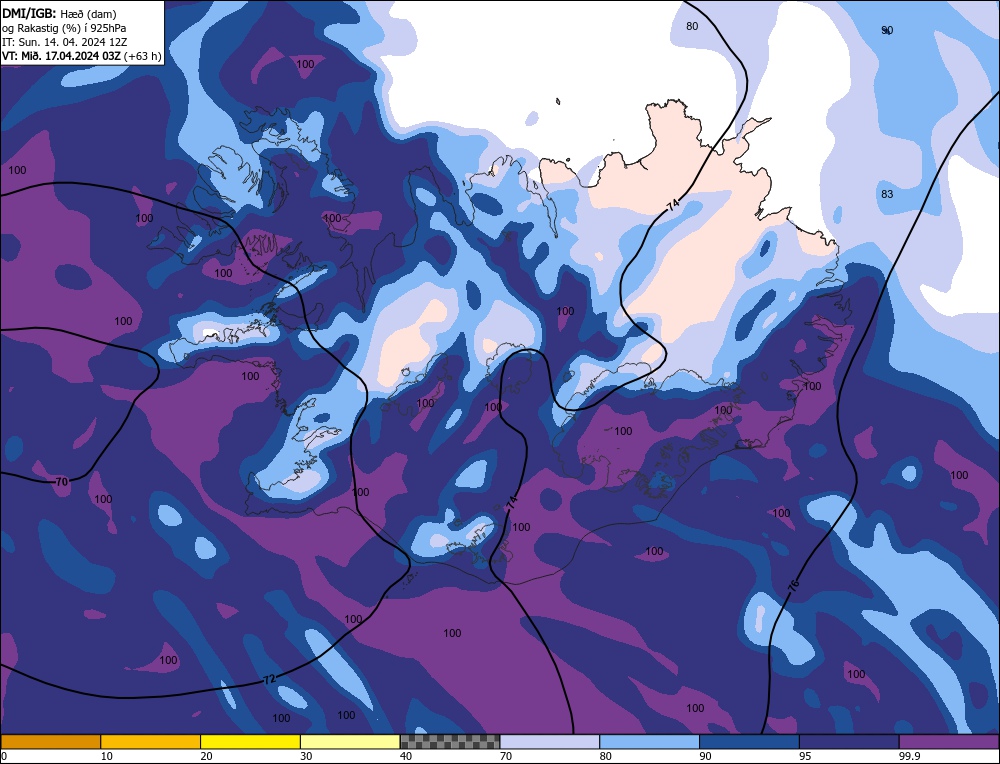
Task: Click the legend tick label 20
Action: coord(207,756)
